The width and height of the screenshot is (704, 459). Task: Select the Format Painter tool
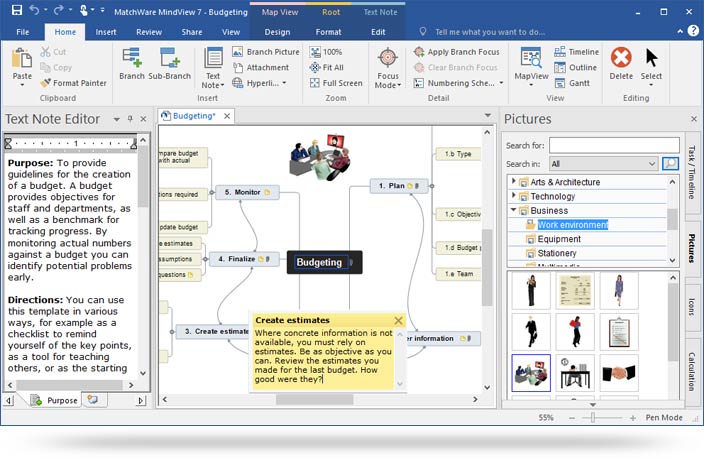pos(74,83)
